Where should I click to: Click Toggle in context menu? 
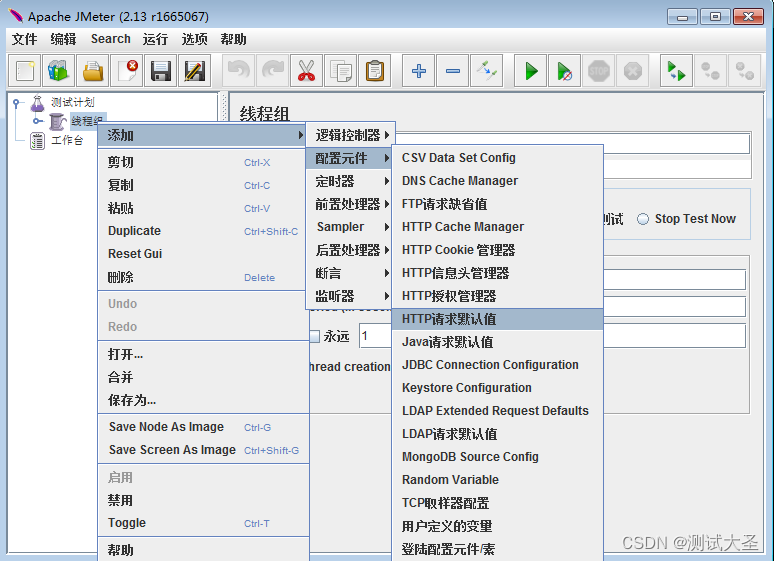coord(203,523)
